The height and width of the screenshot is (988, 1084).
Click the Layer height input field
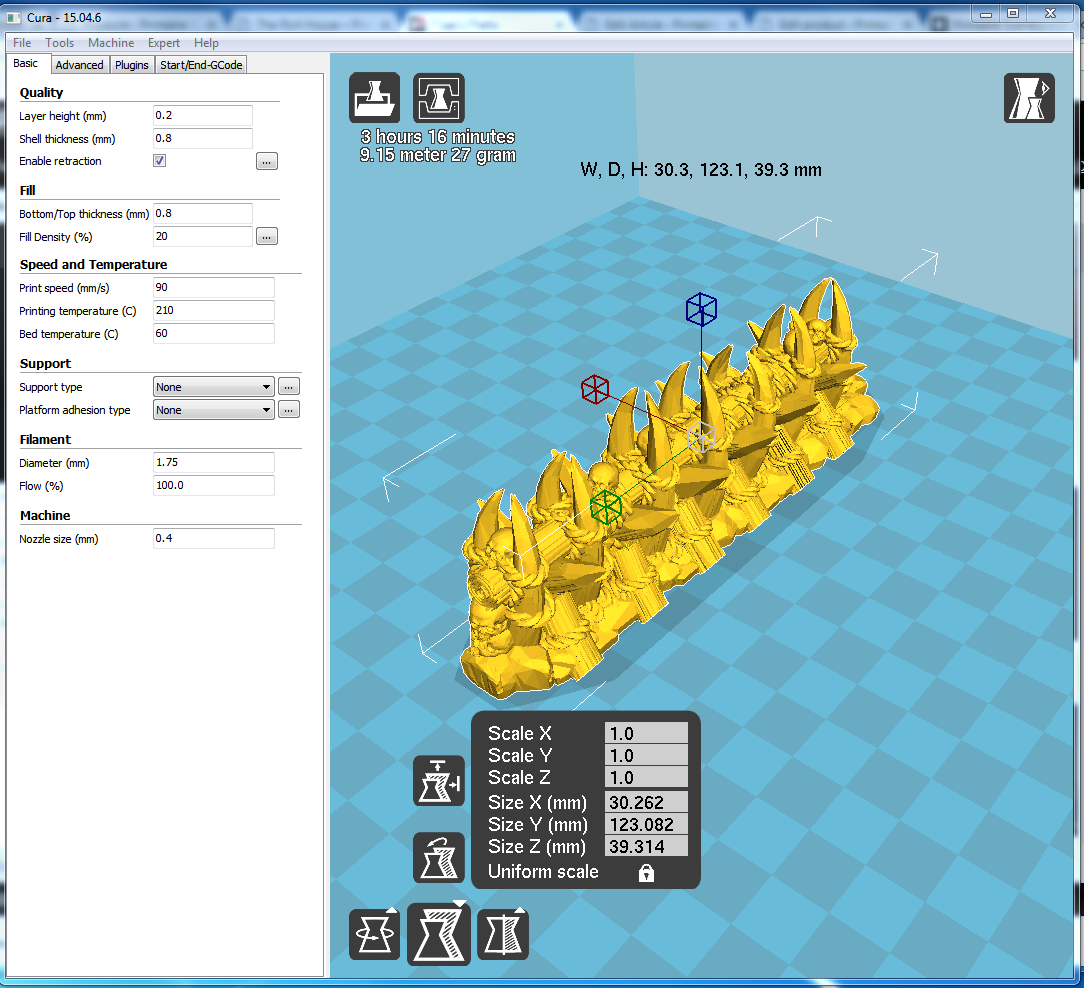coord(202,116)
